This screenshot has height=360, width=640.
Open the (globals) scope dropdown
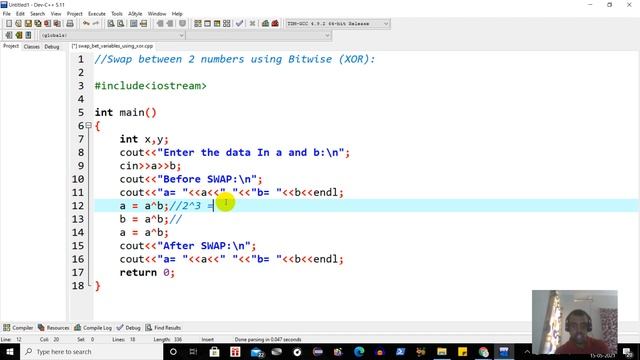pos(113,36)
